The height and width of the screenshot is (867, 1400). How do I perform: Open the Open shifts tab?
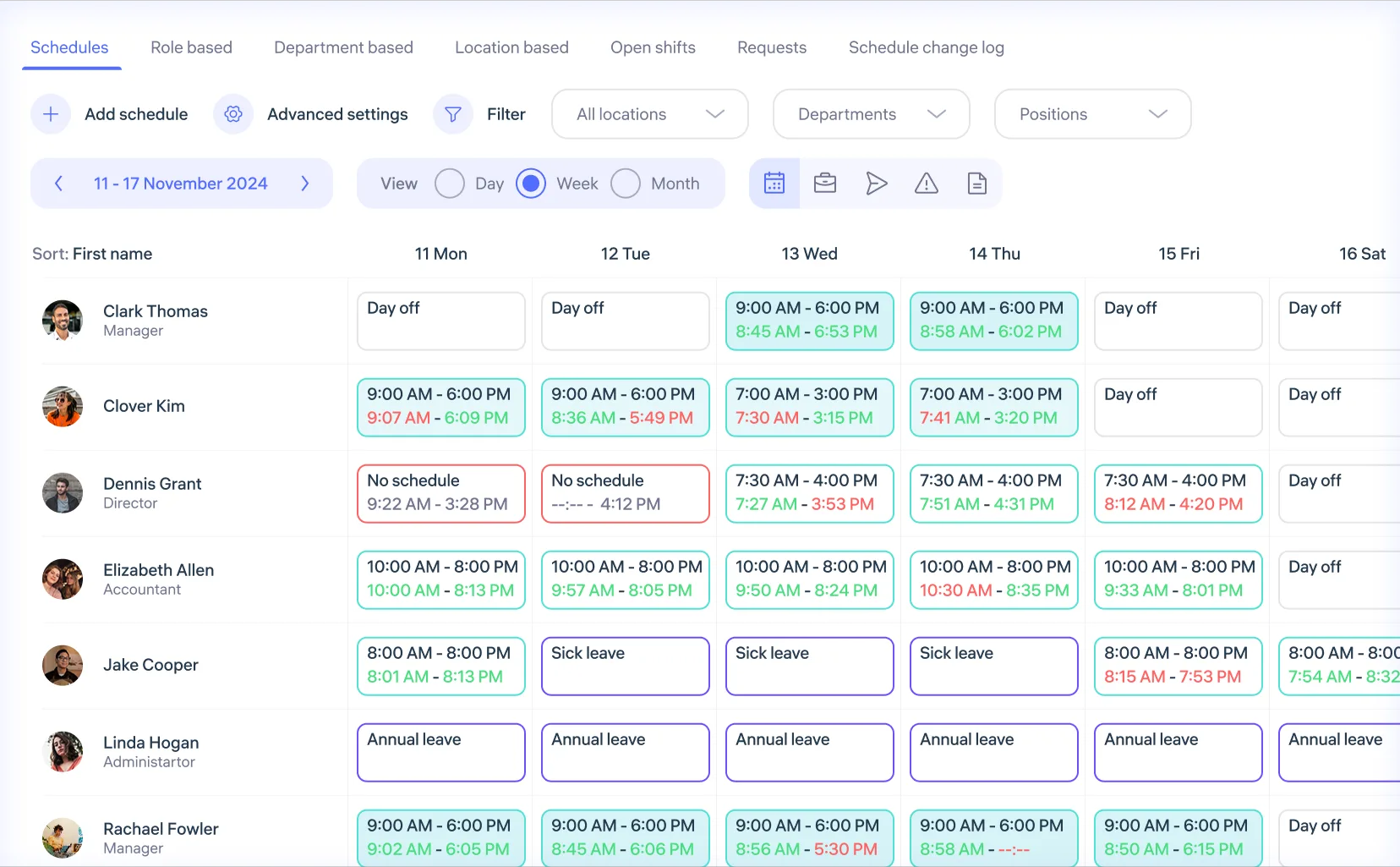point(653,47)
